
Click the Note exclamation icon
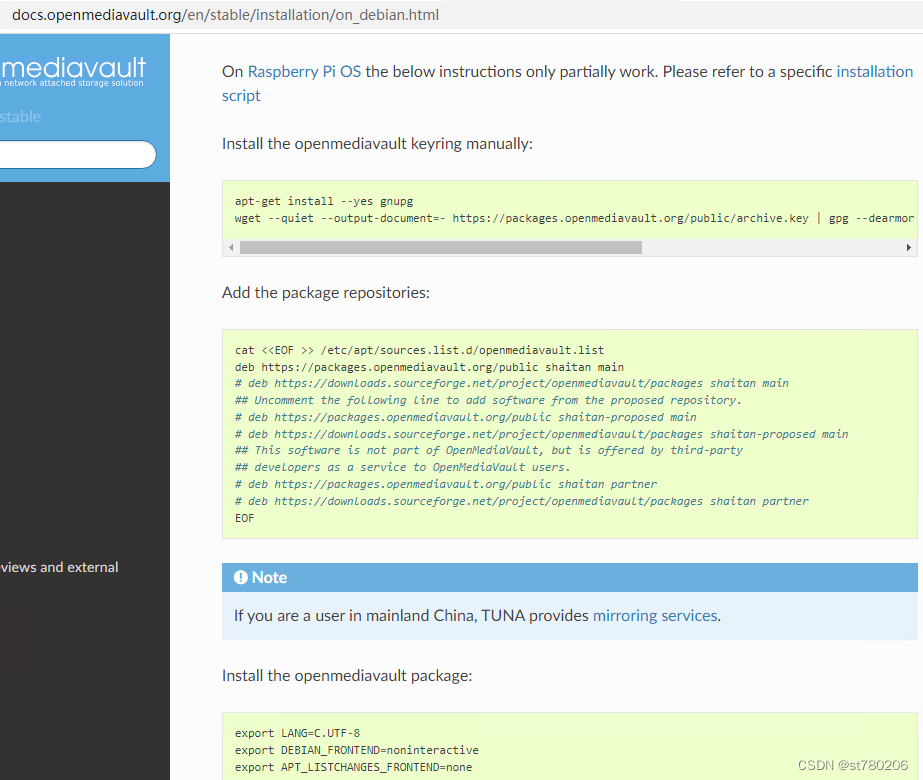point(241,577)
